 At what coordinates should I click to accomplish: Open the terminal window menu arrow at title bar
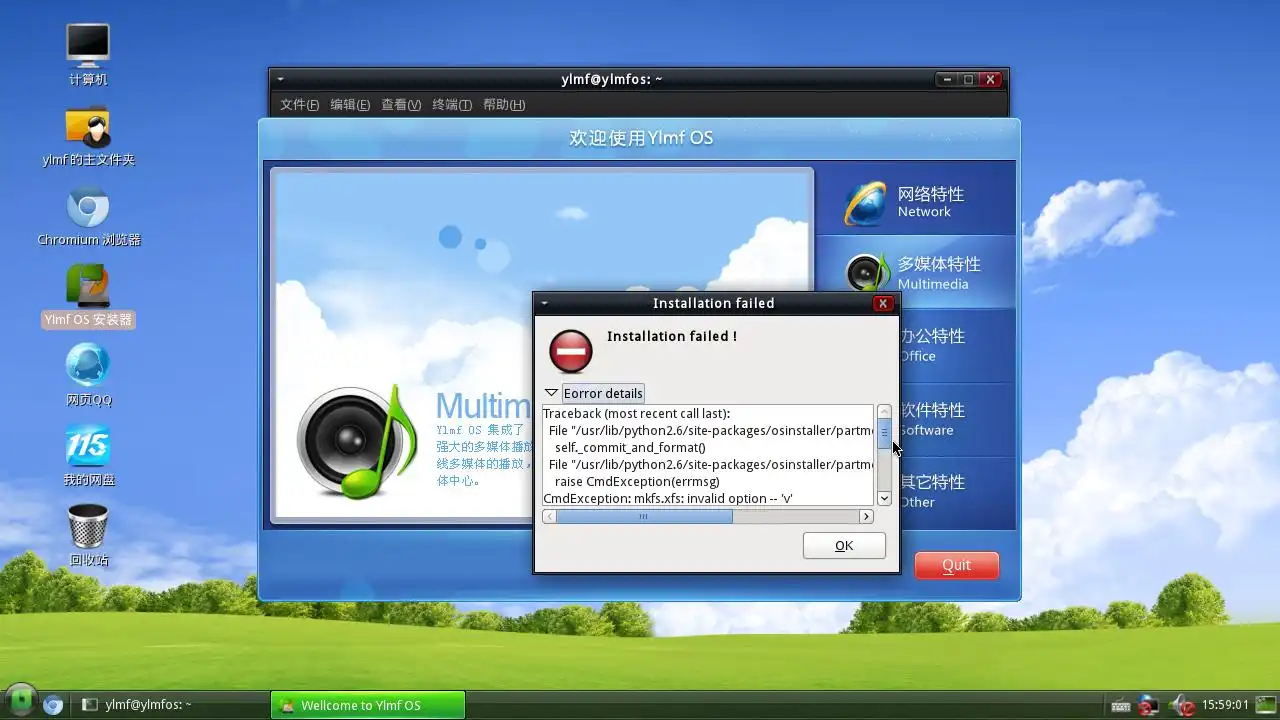pos(281,80)
